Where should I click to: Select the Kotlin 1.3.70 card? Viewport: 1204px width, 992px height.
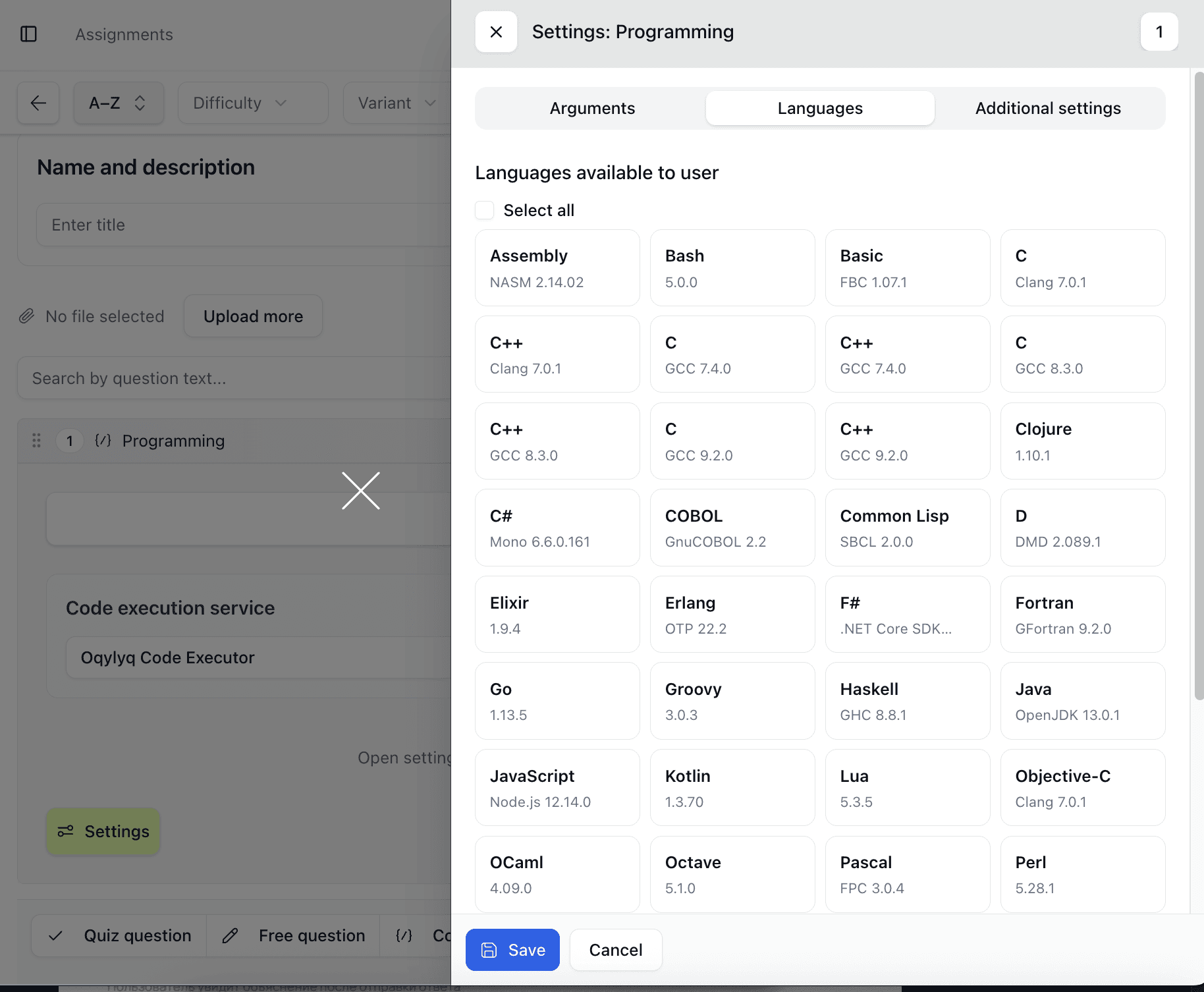click(732, 788)
